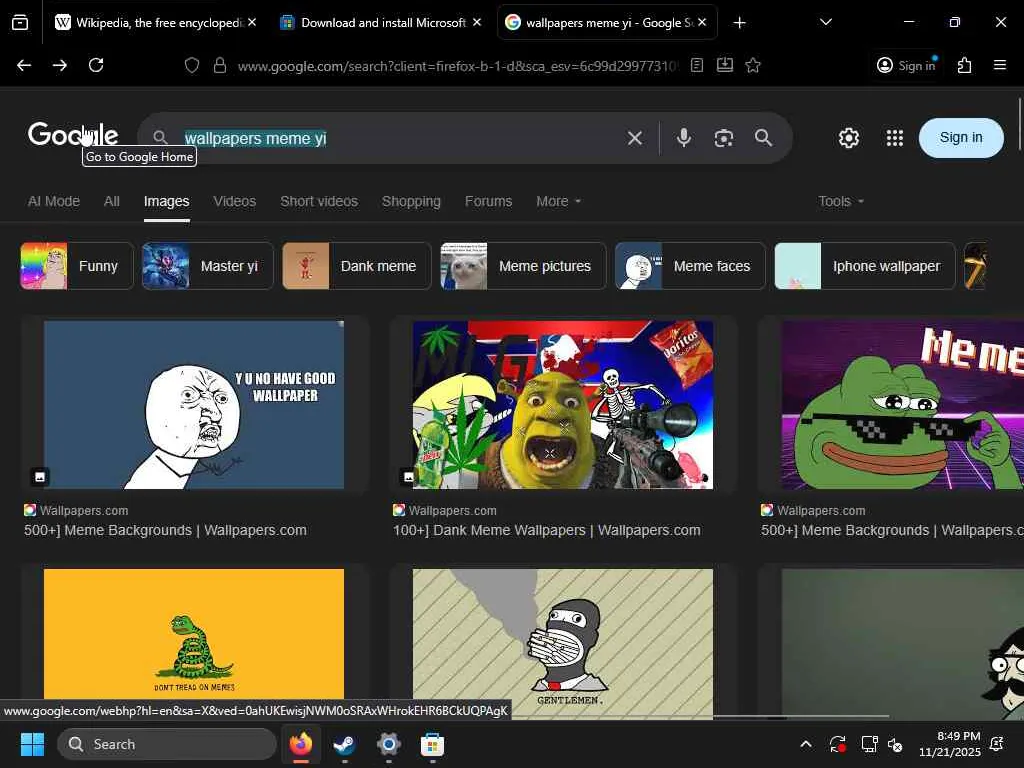This screenshot has width=1024, height=768.
Task: Open Steam from taskbar
Action: 344,744
